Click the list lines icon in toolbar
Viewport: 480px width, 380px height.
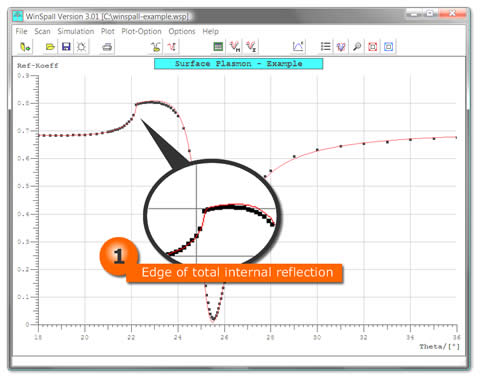tap(326, 47)
